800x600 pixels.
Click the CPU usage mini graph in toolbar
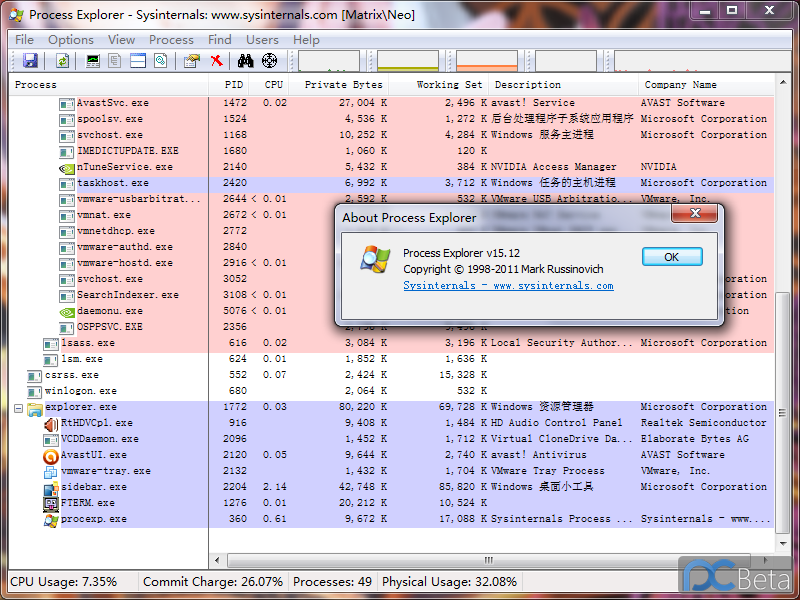(x=329, y=61)
